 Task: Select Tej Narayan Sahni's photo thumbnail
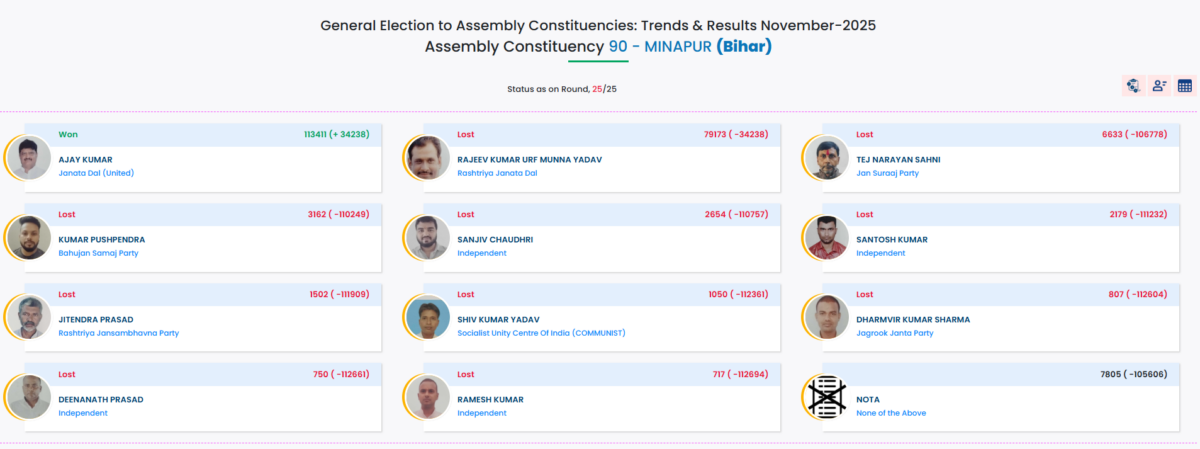coord(827,158)
